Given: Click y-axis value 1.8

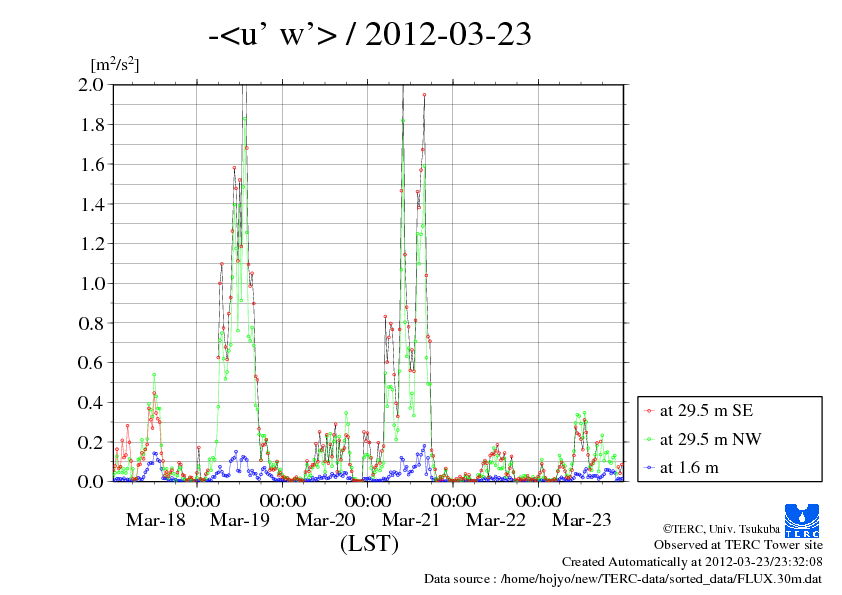Looking at the screenshot, I should [92, 125].
